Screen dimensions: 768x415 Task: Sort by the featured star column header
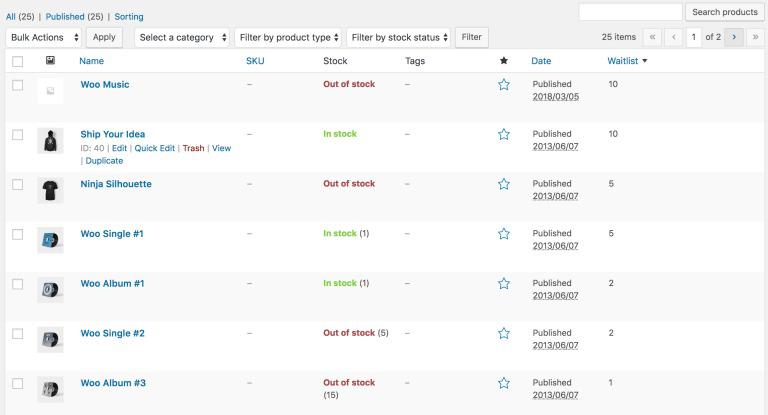pos(504,61)
